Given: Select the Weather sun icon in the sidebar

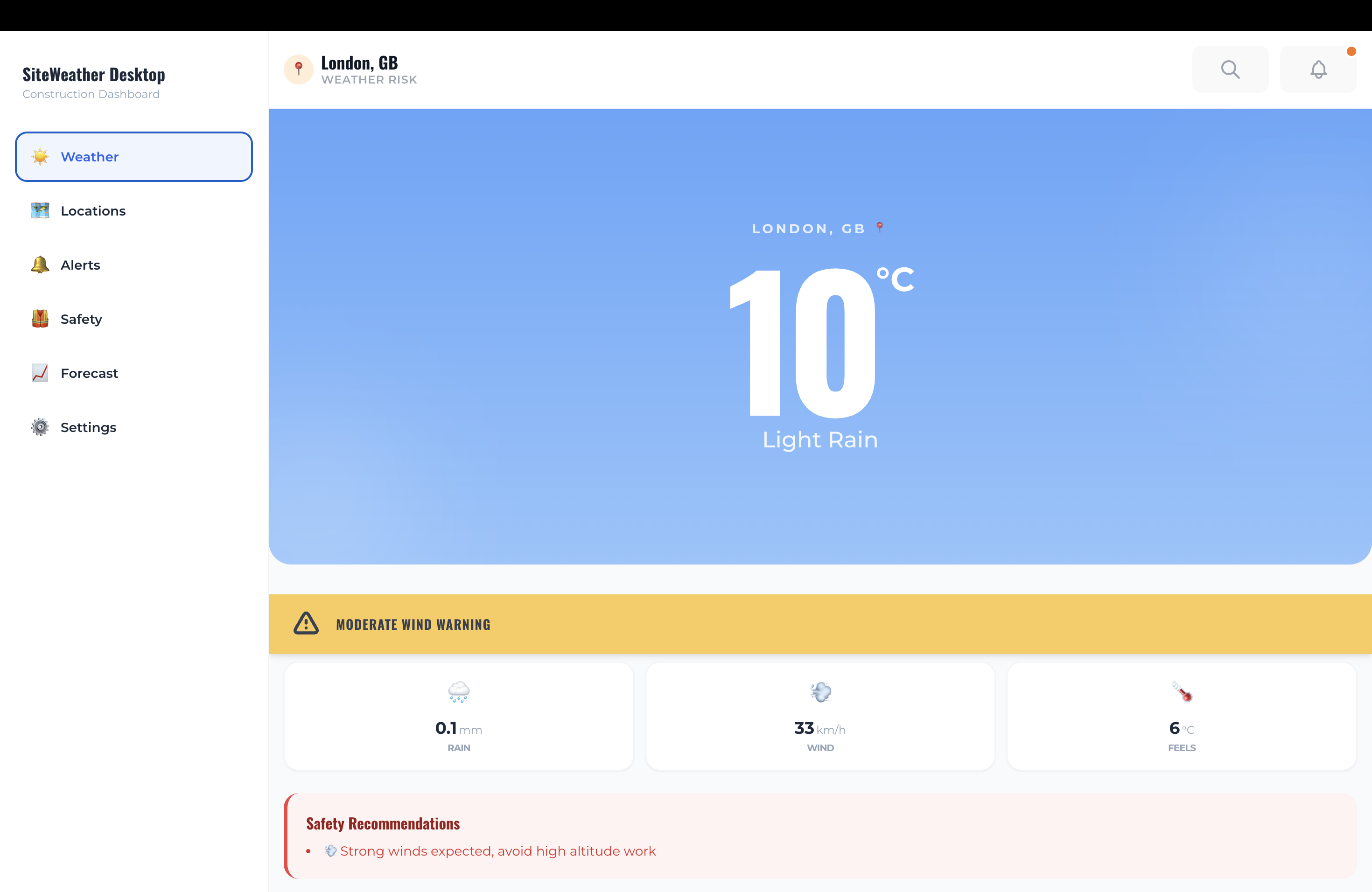Looking at the screenshot, I should click(40, 156).
